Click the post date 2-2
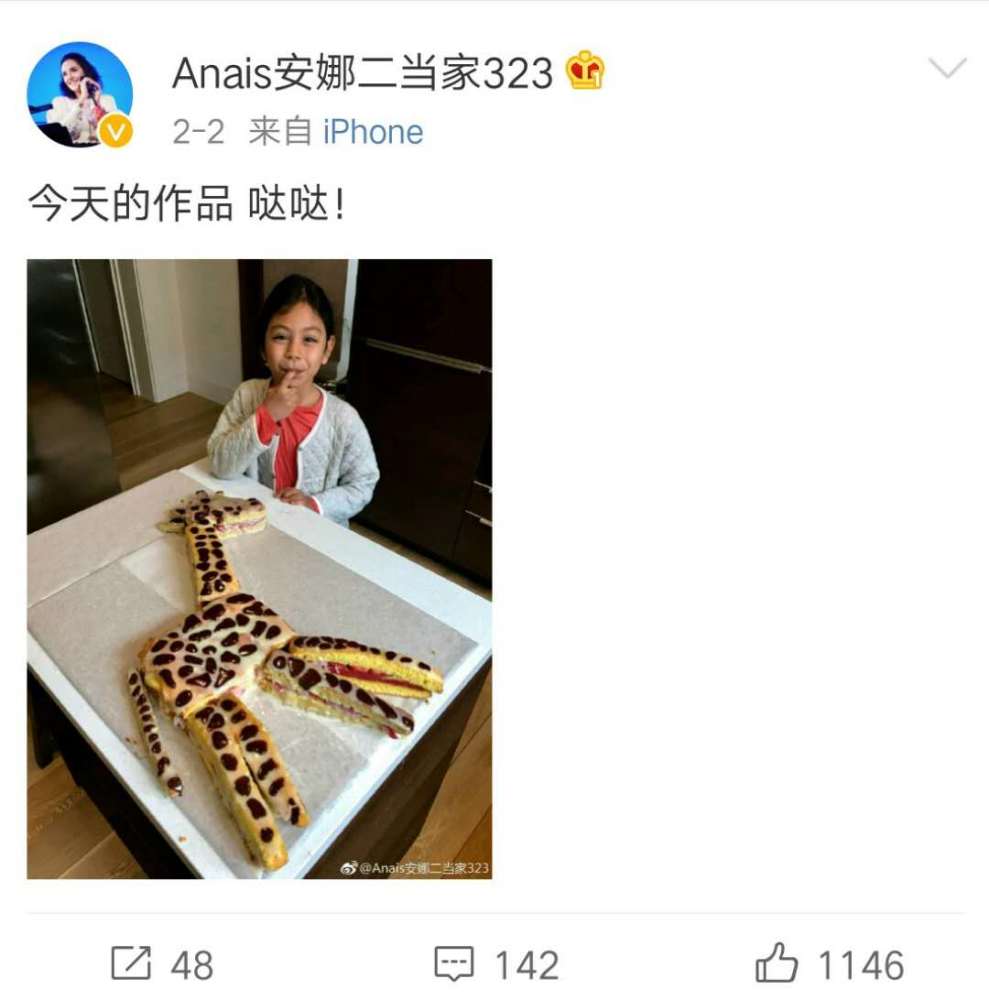The height and width of the screenshot is (1000, 989). pos(198,133)
